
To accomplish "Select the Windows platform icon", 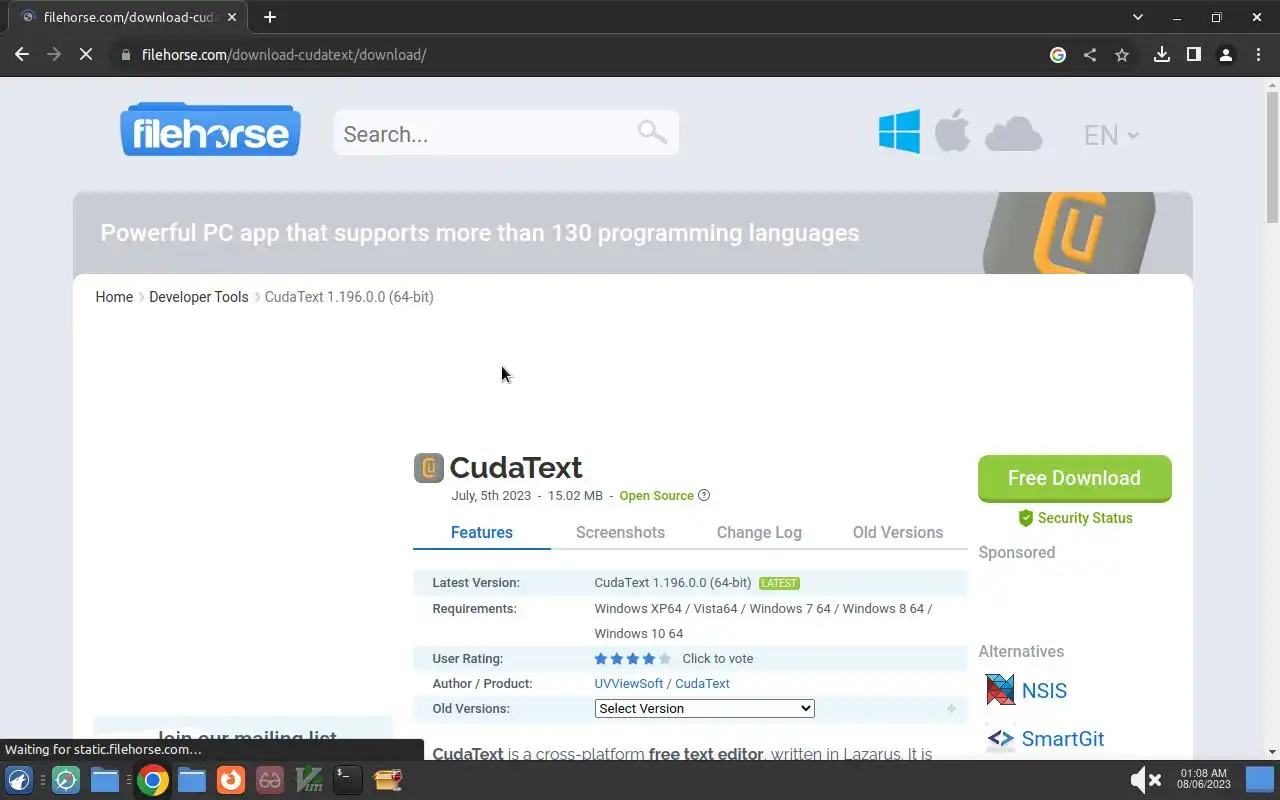I will click(x=899, y=132).
